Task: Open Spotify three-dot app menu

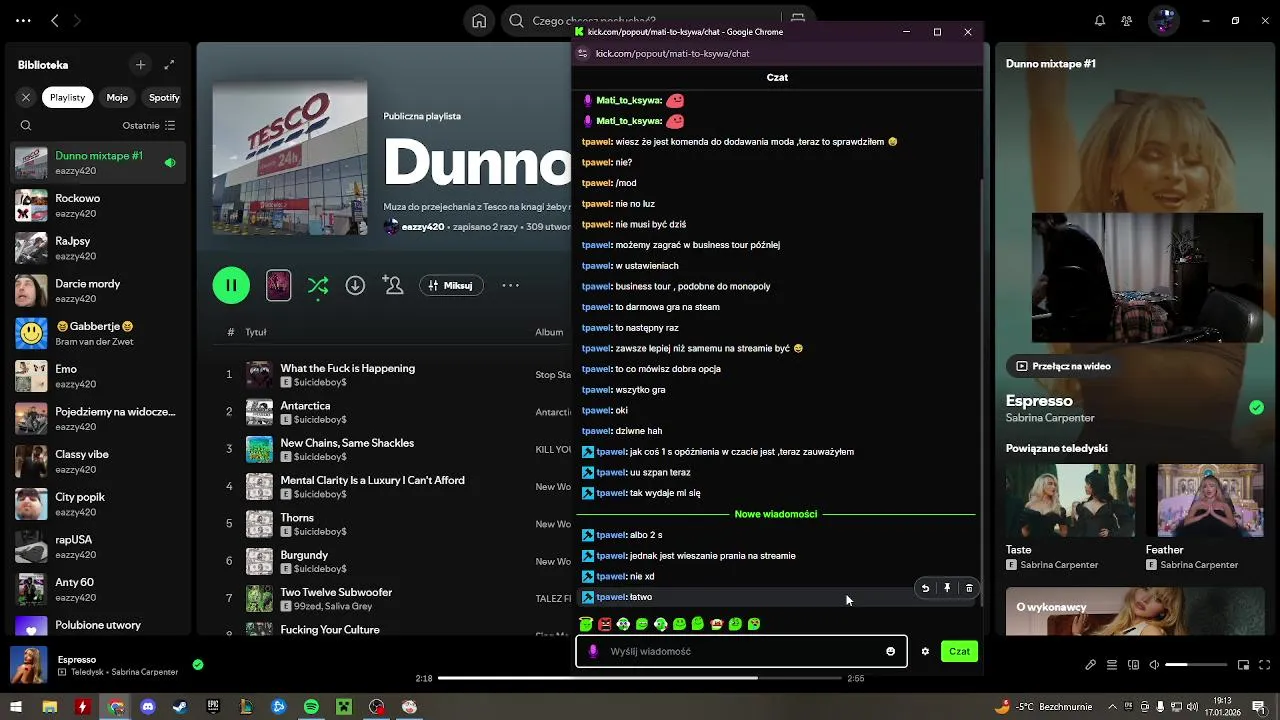Action: pyautogui.click(x=23, y=20)
